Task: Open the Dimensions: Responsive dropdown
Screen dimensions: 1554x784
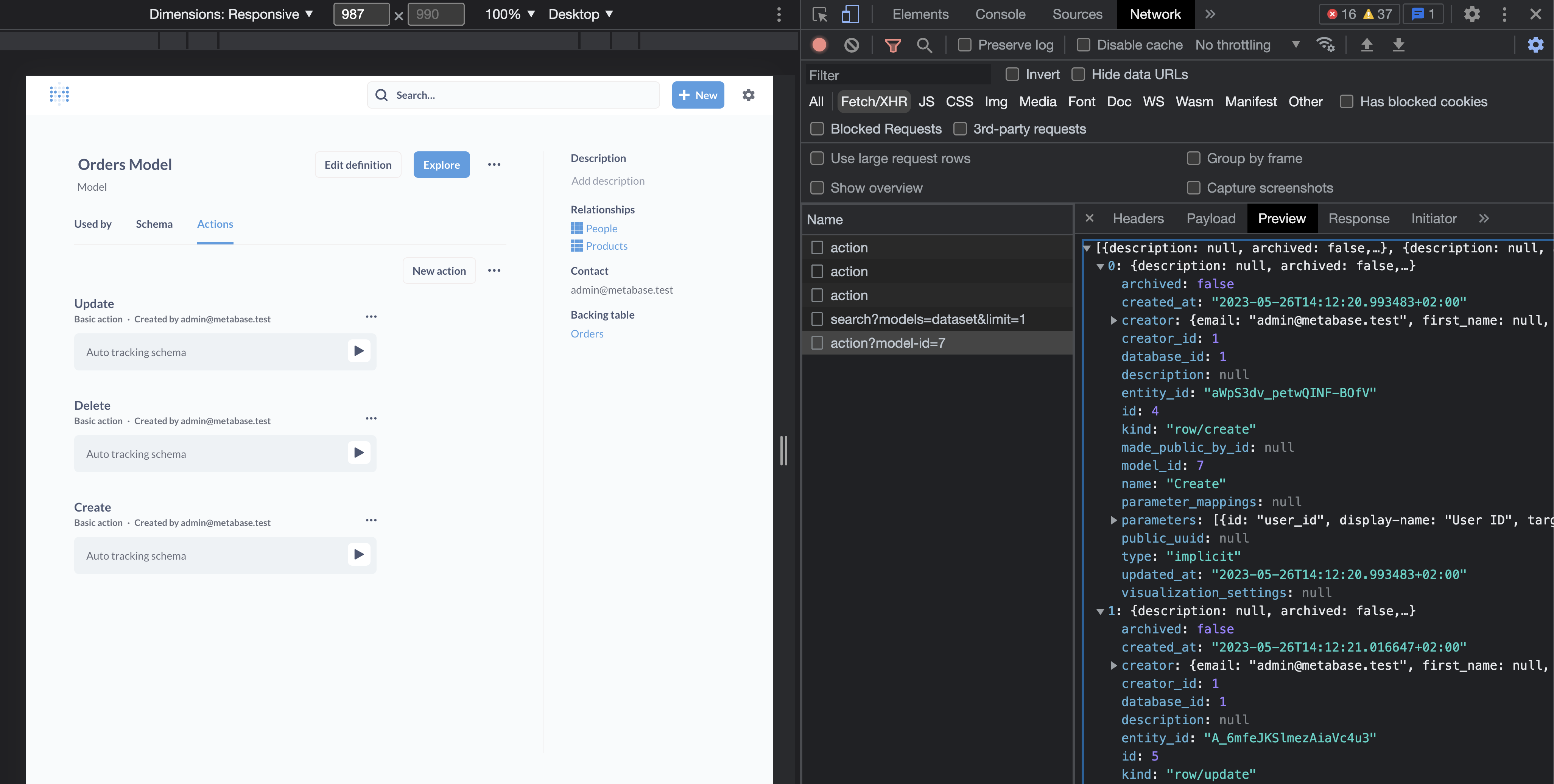Action: click(232, 14)
